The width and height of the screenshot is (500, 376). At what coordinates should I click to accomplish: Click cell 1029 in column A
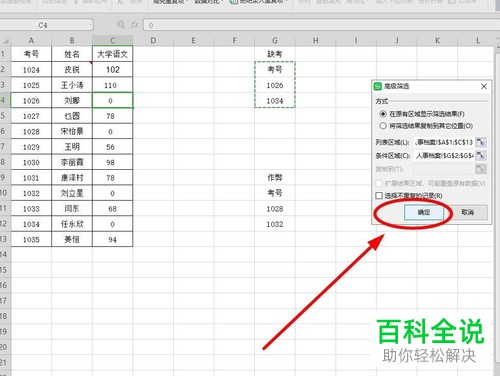(x=31, y=147)
